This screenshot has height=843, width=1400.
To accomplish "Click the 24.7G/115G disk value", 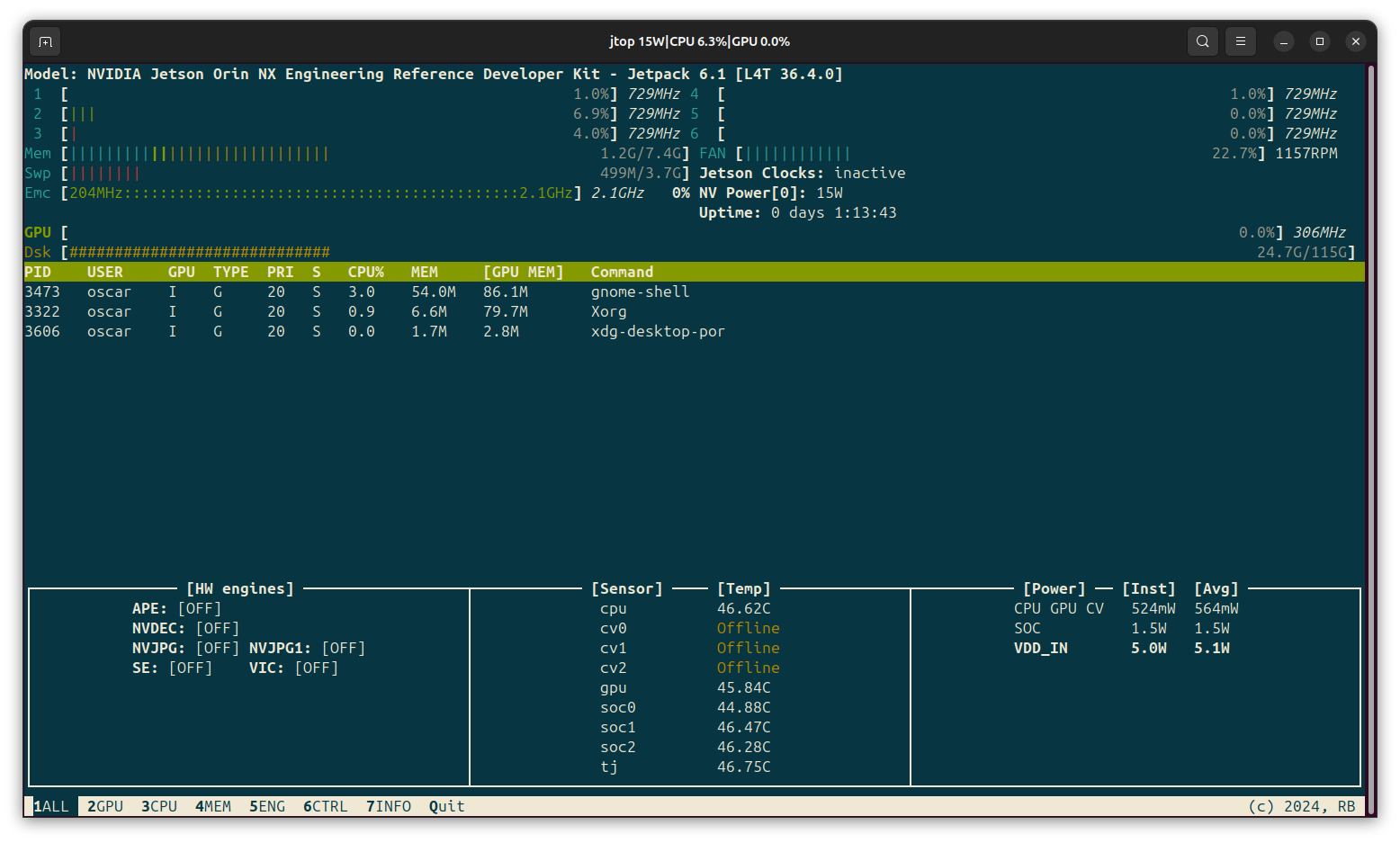I will pyautogui.click(x=1302, y=252).
